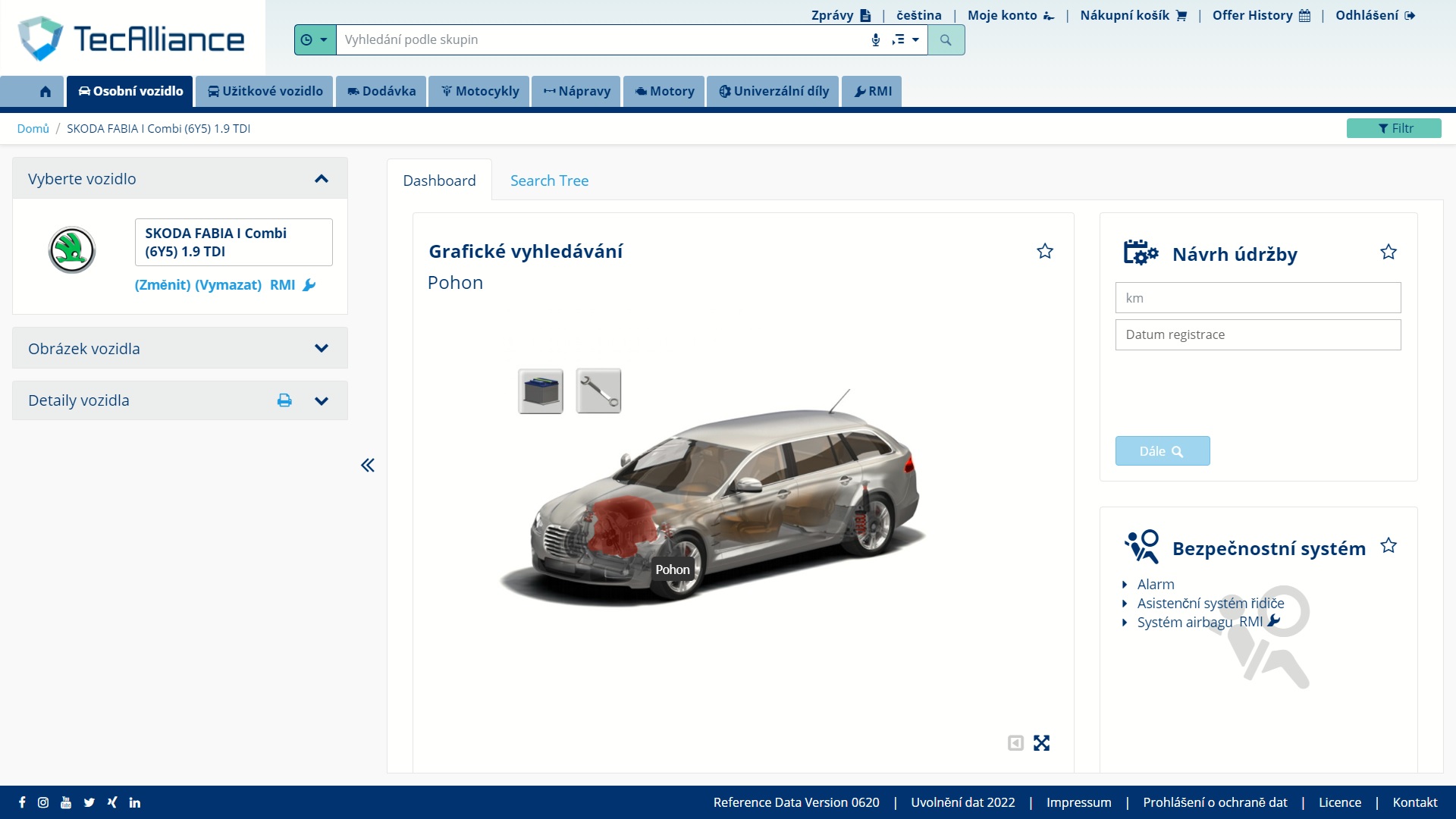Viewport: 1456px width, 819px height.
Task: Click the Bezpečnostní systém airbag icon
Action: [x=1142, y=547]
